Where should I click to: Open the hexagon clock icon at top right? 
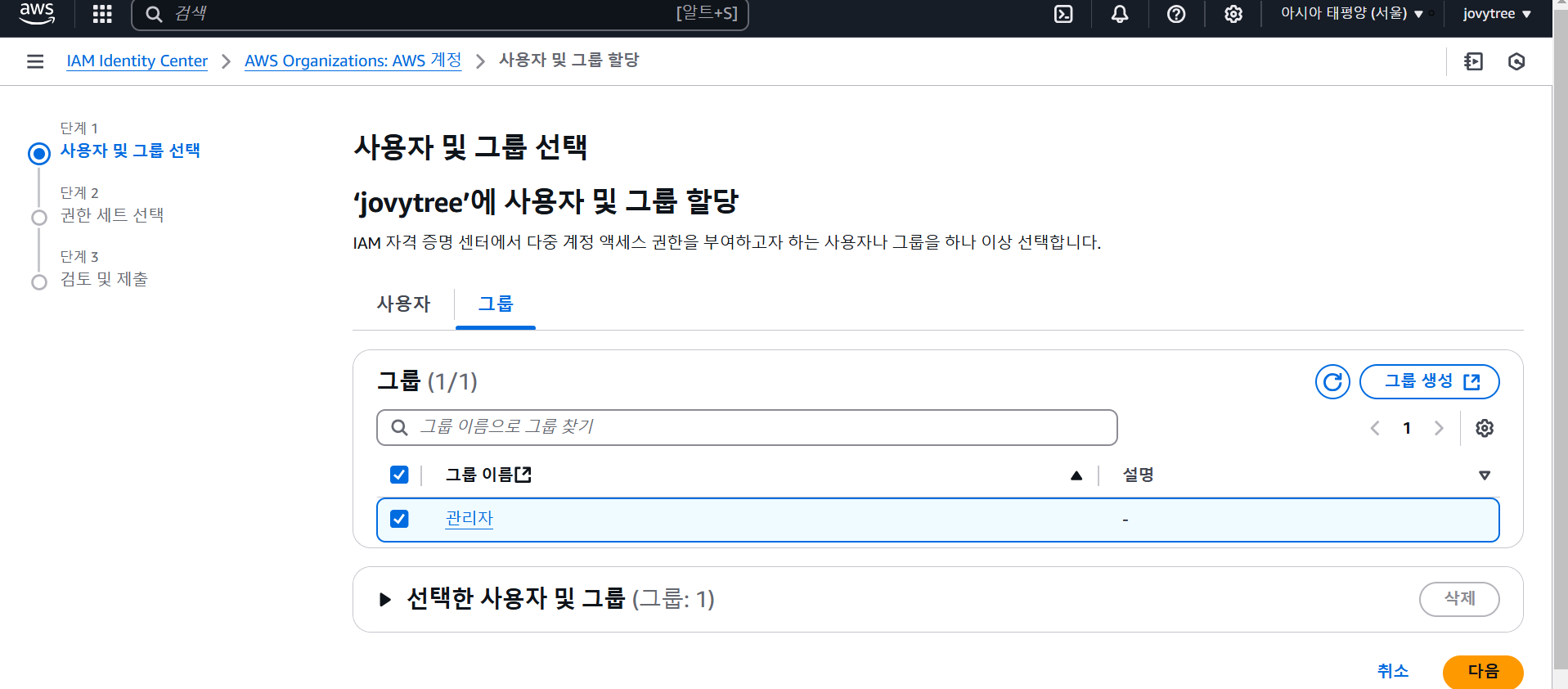1516,61
